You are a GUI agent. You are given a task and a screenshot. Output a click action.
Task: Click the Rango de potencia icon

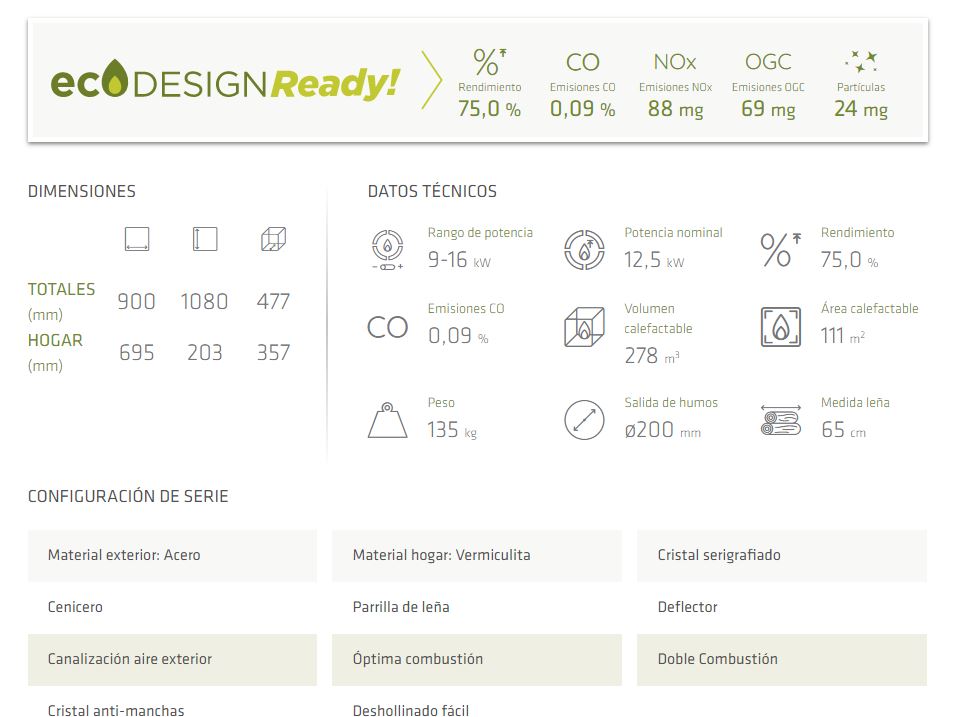(388, 249)
